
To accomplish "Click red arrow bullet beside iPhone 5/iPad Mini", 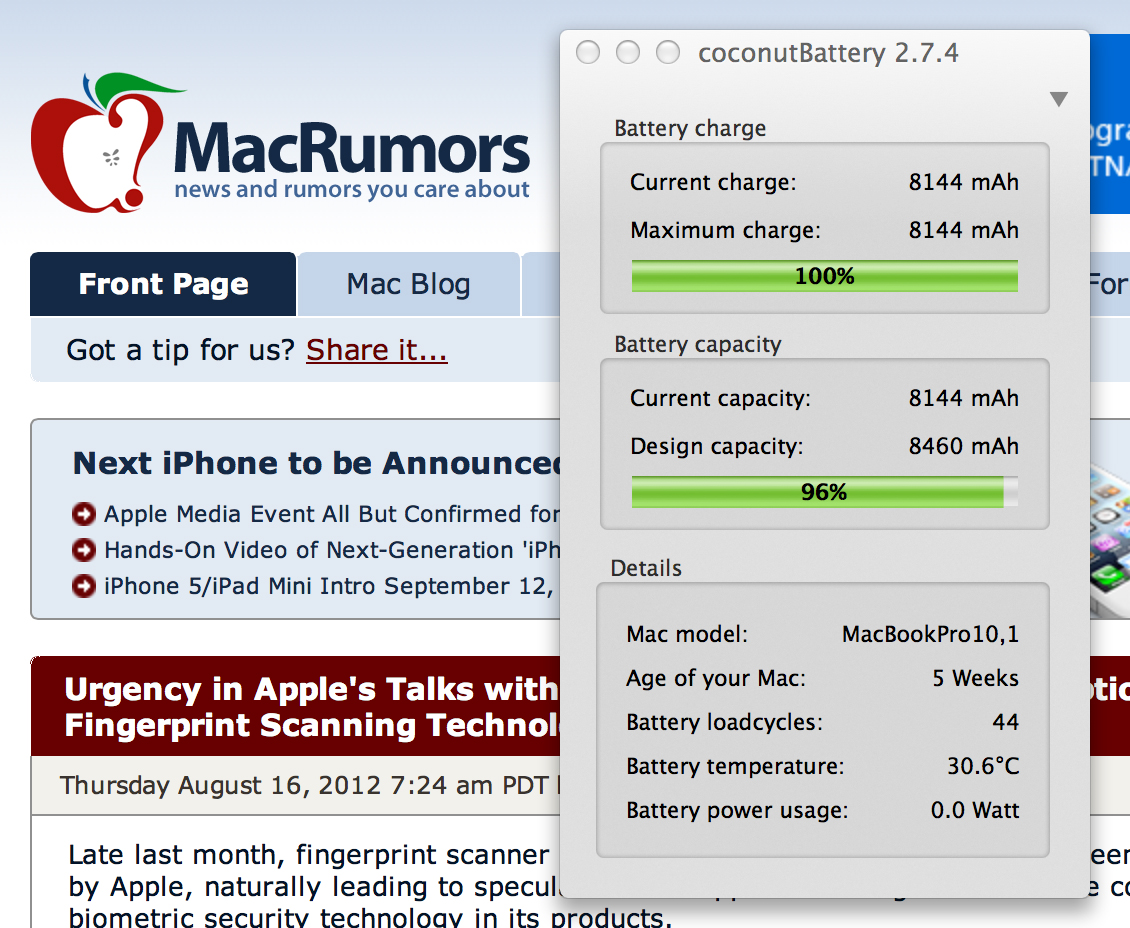I will click(84, 586).
